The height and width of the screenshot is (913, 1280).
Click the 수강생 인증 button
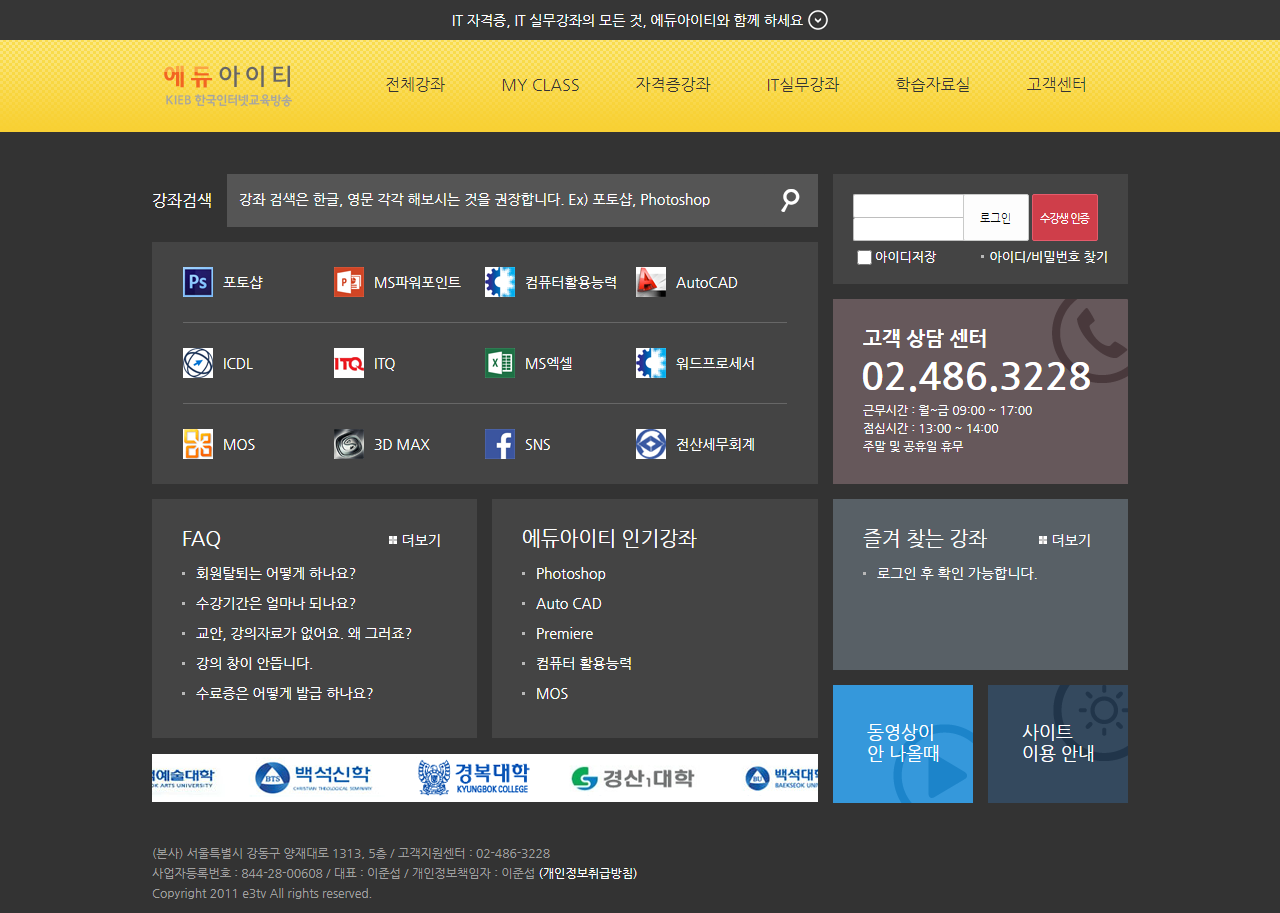coord(1065,217)
